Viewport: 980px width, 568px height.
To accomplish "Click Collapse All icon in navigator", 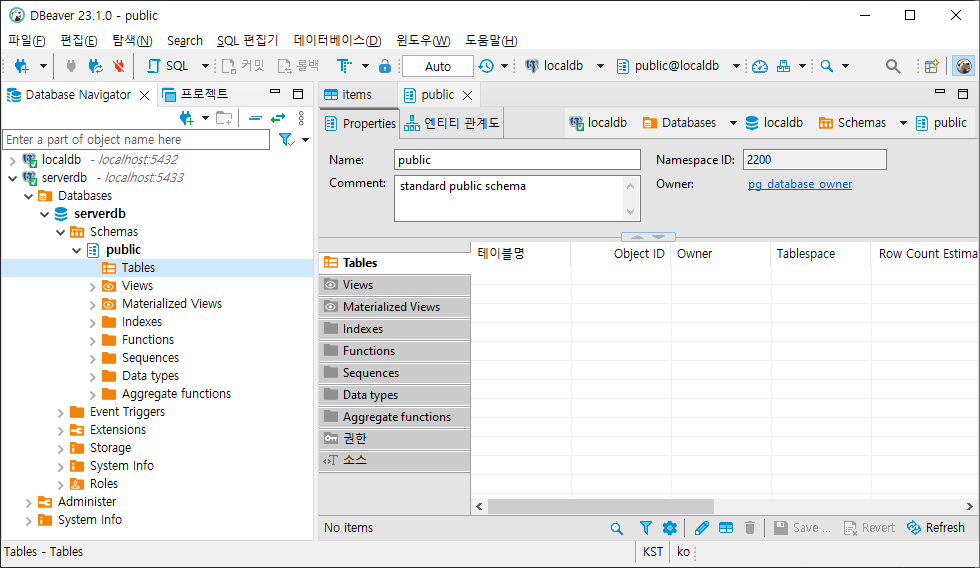I will click(x=255, y=117).
